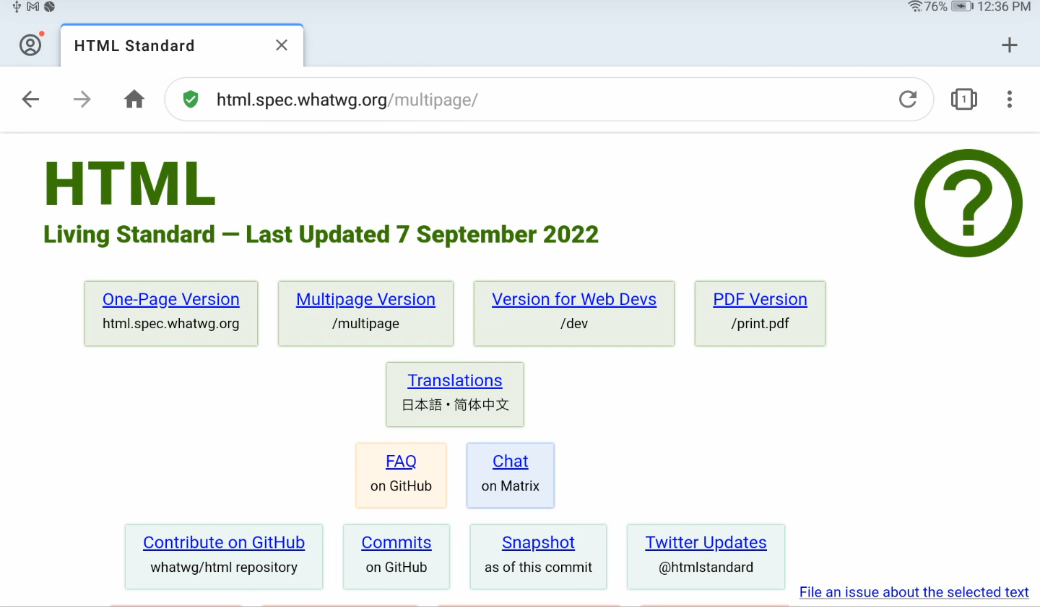Click the forward navigation arrow

point(82,99)
